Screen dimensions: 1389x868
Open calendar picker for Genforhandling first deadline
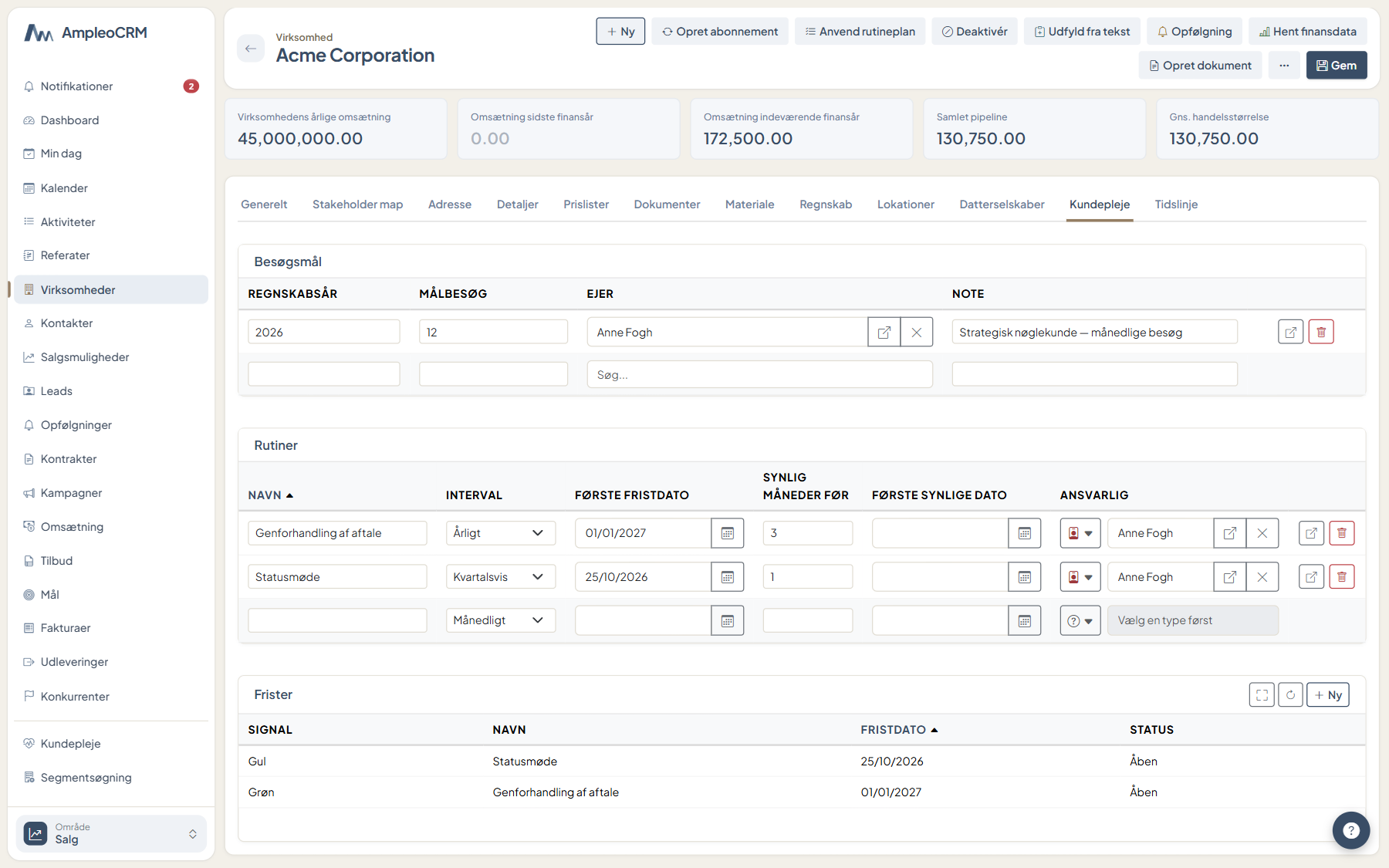pos(727,533)
